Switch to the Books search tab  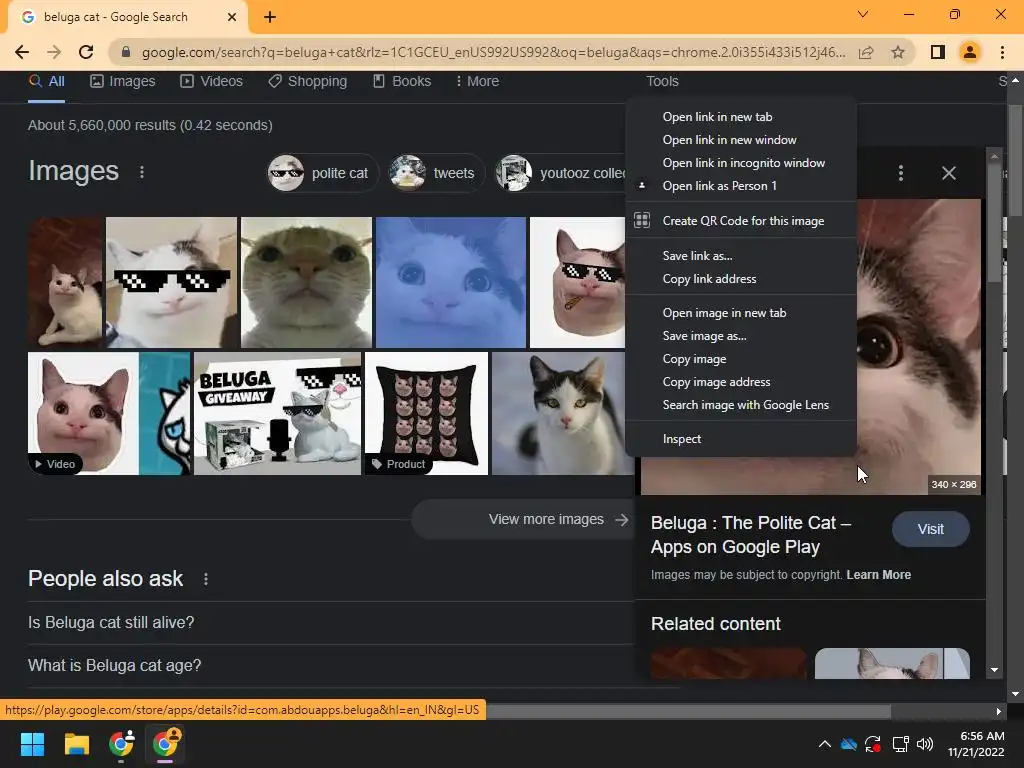point(402,81)
